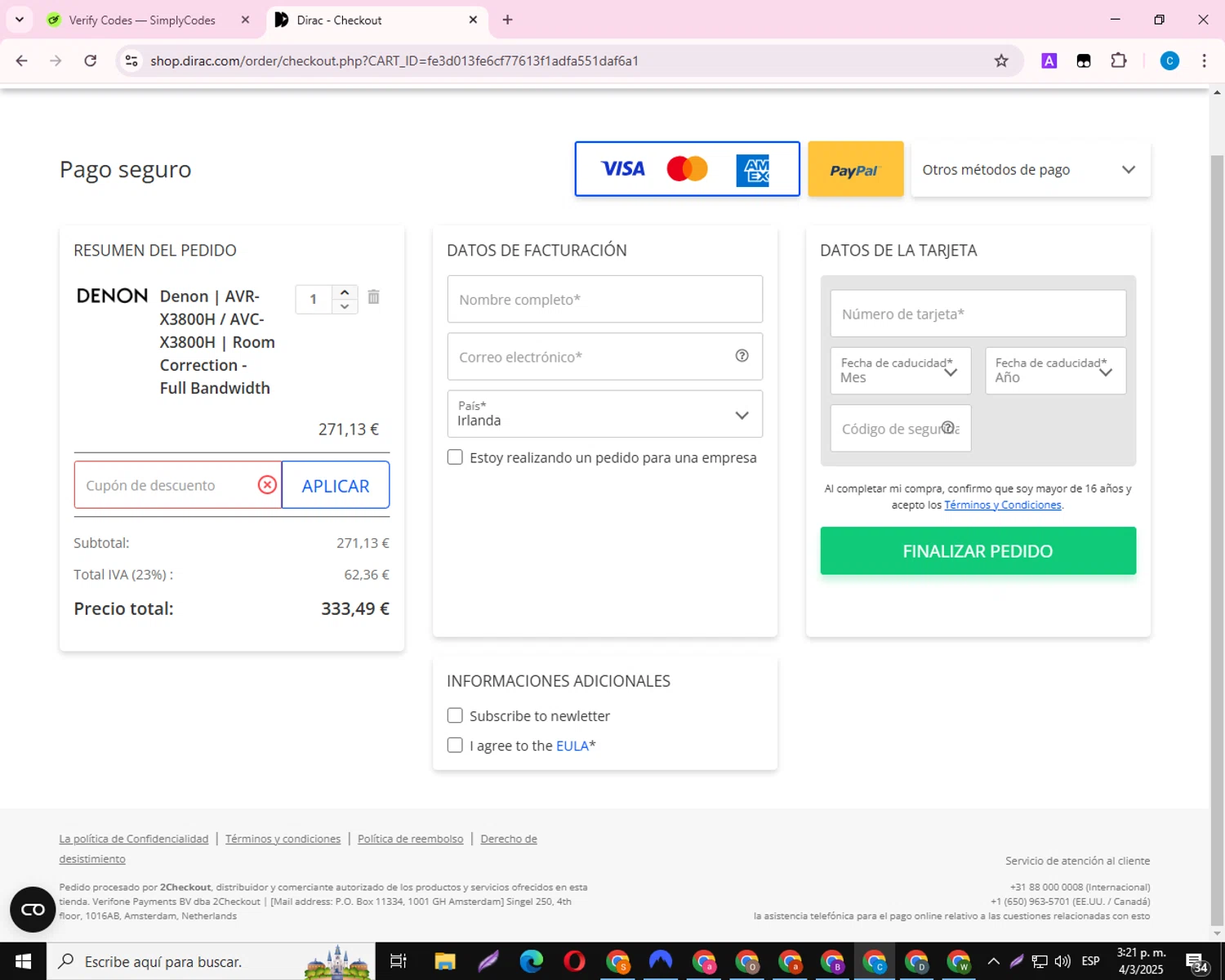
Task: Select Visa/Mastercard/Amex card payment
Action: [687, 169]
